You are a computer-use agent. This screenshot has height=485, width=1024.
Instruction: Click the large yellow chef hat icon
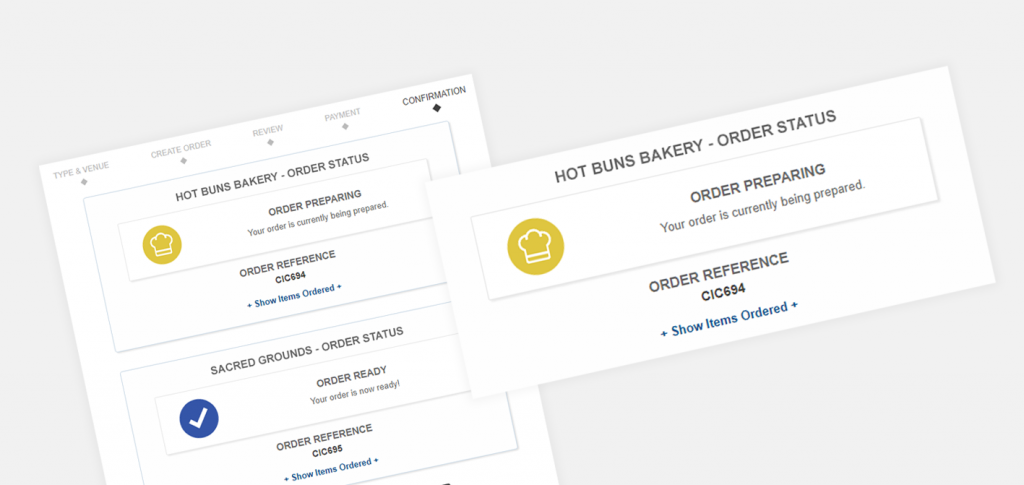coord(536,246)
